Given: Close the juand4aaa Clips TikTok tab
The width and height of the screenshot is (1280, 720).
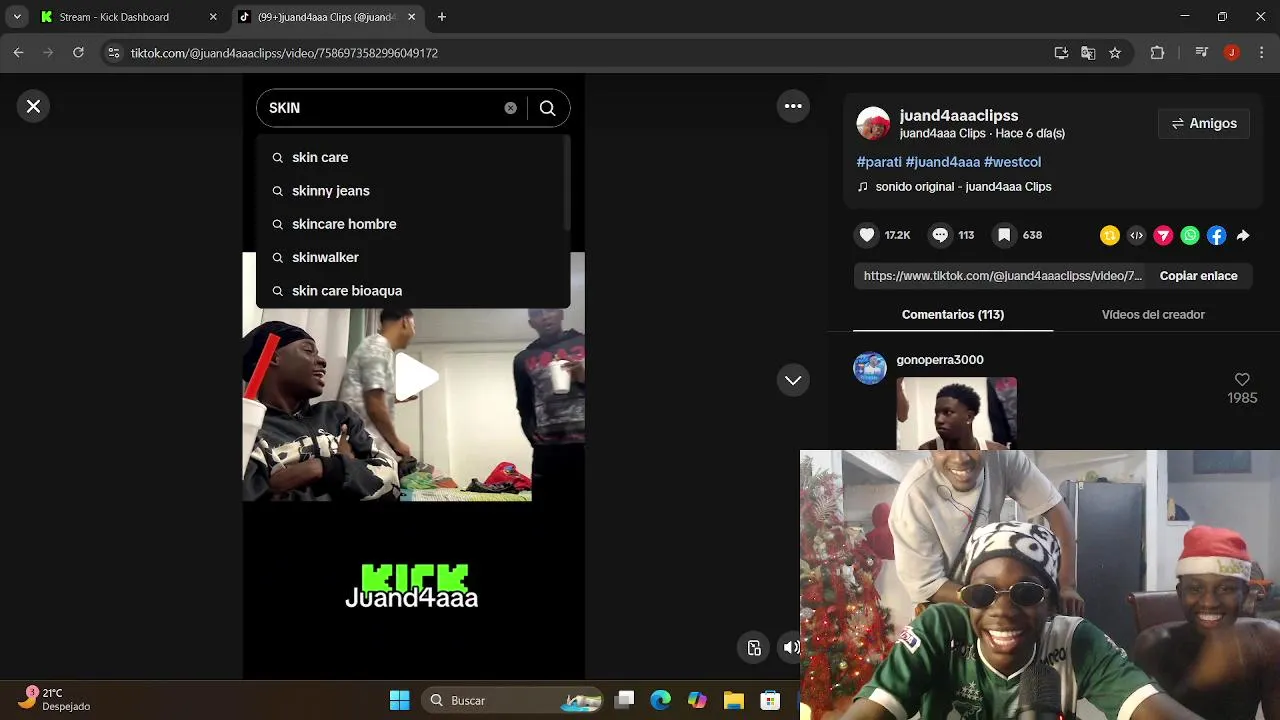Looking at the screenshot, I should click(411, 17).
